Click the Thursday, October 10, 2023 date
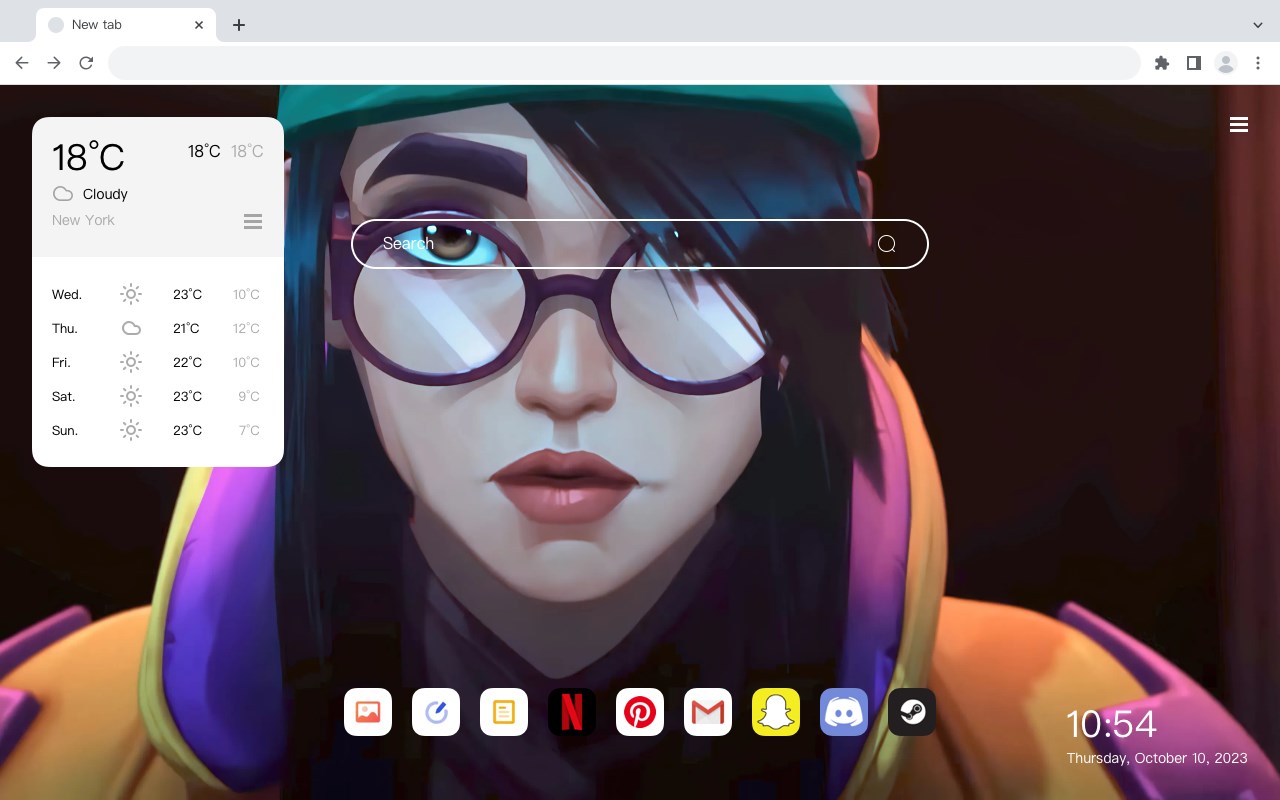The height and width of the screenshot is (800, 1280). [x=1157, y=758]
